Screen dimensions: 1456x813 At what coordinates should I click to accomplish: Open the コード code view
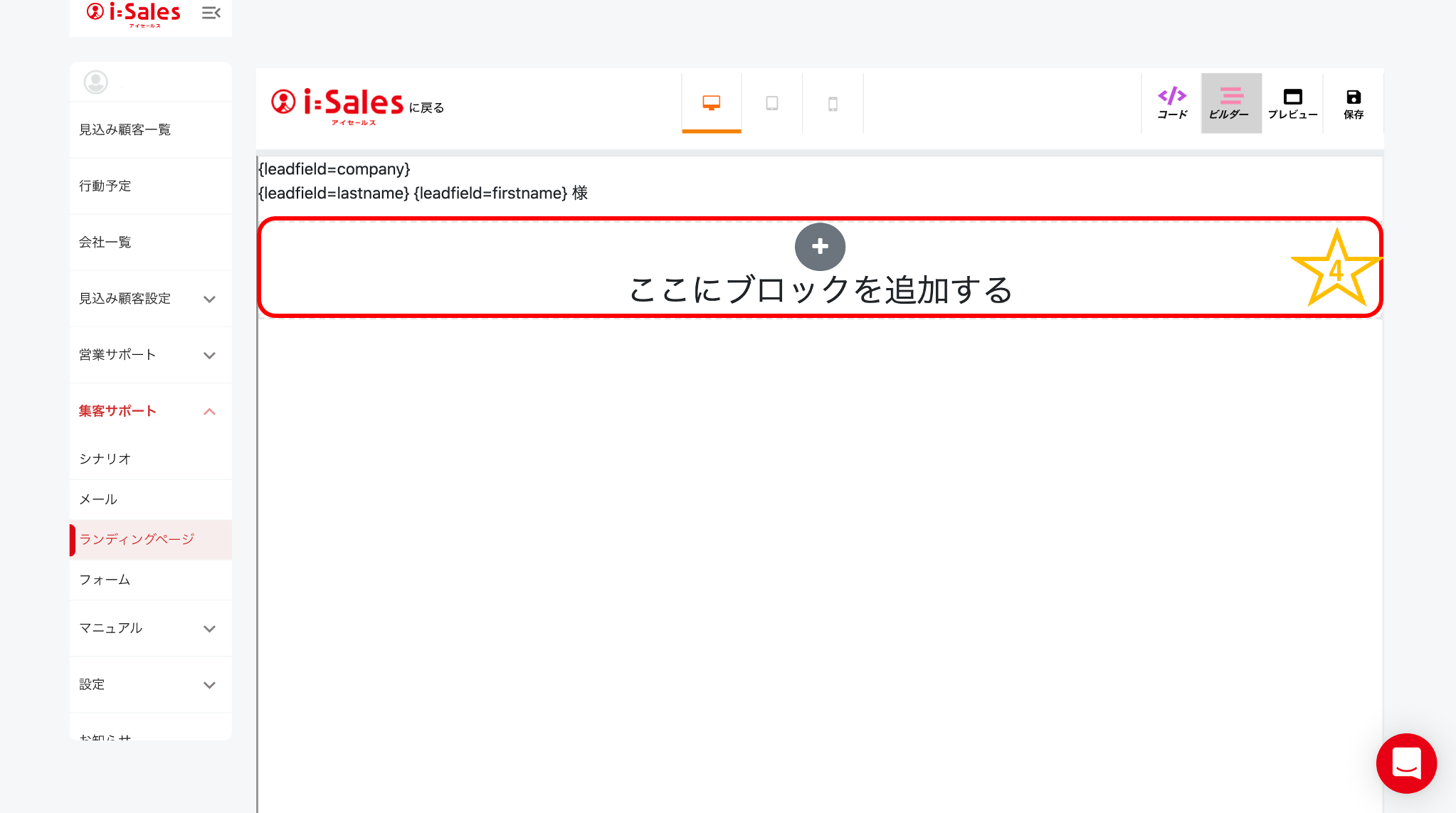coord(1171,103)
